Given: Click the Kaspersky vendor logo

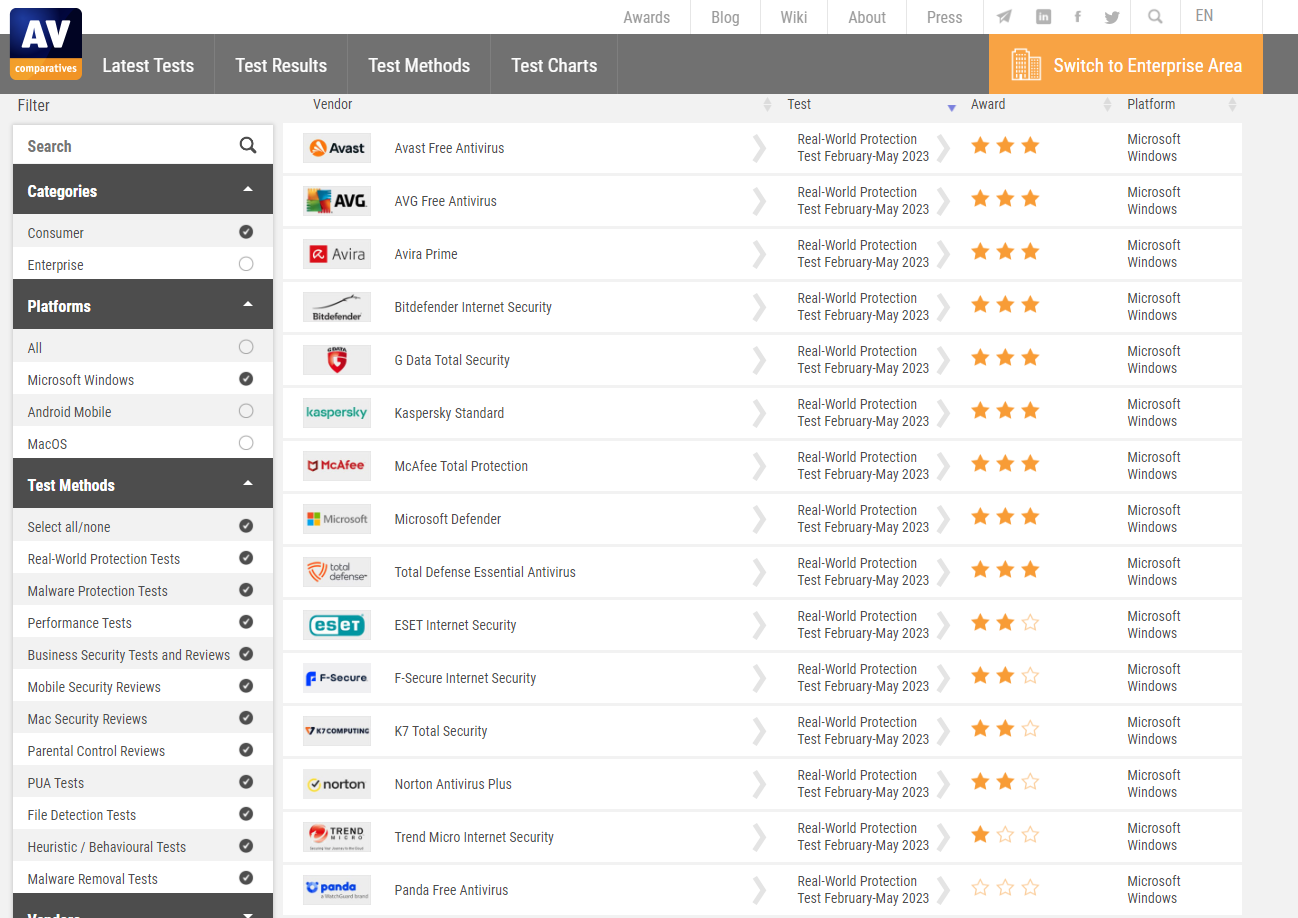Looking at the screenshot, I should (x=337, y=413).
